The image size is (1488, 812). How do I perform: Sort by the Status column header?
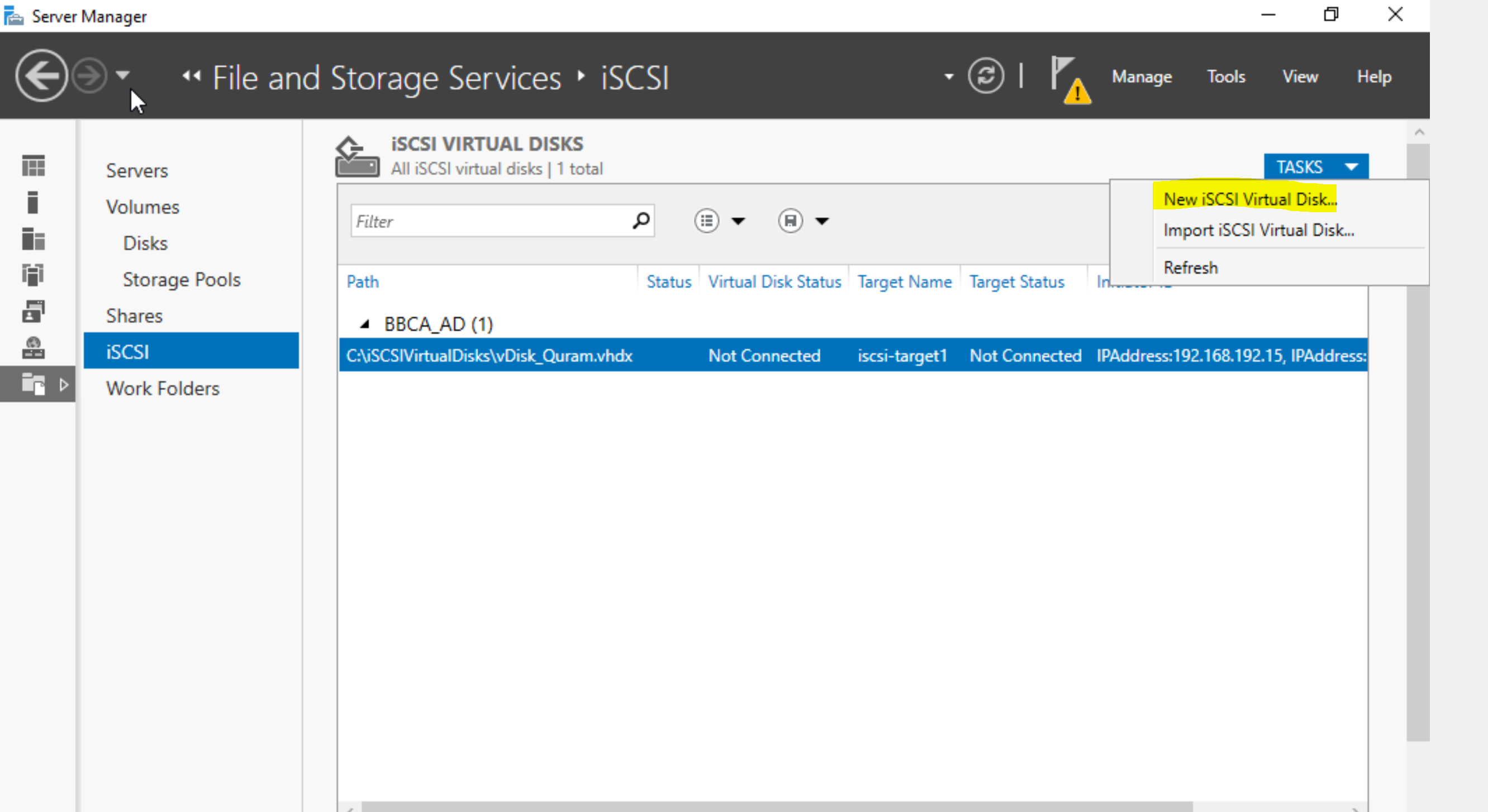(x=668, y=282)
